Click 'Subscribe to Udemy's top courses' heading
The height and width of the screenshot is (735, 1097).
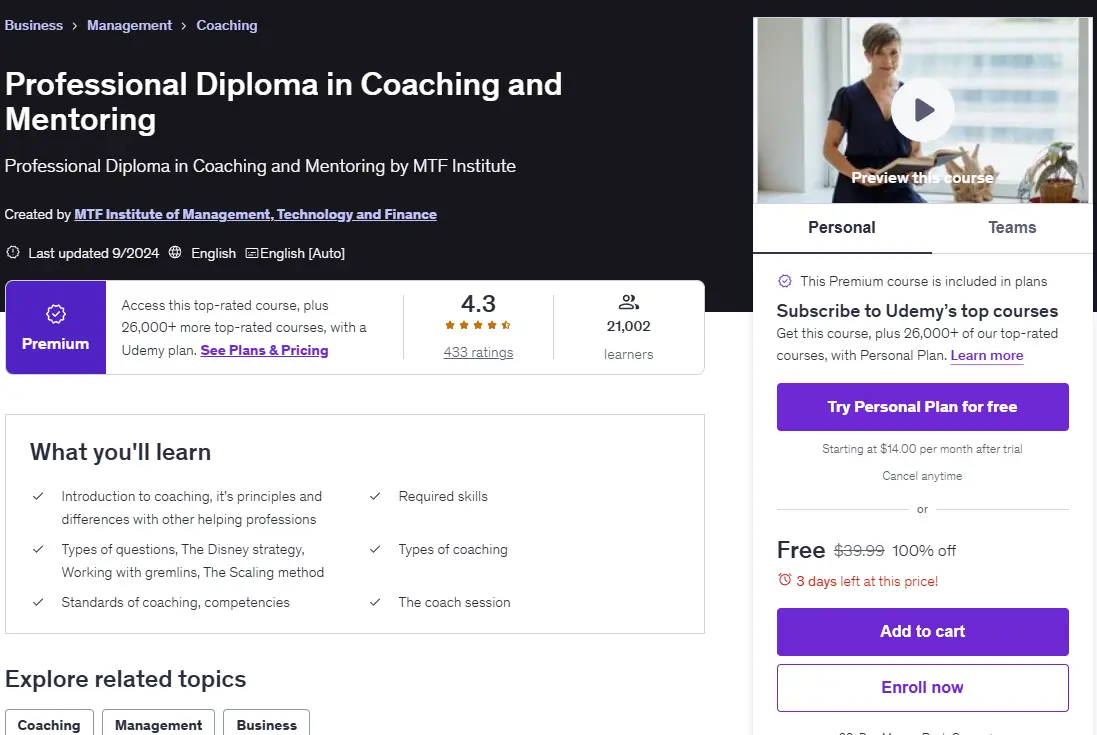click(x=917, y=311)
